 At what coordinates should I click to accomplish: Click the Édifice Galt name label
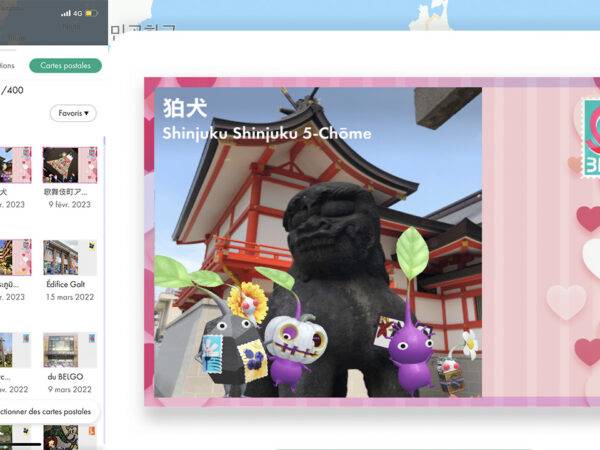(x=65, y=284)
